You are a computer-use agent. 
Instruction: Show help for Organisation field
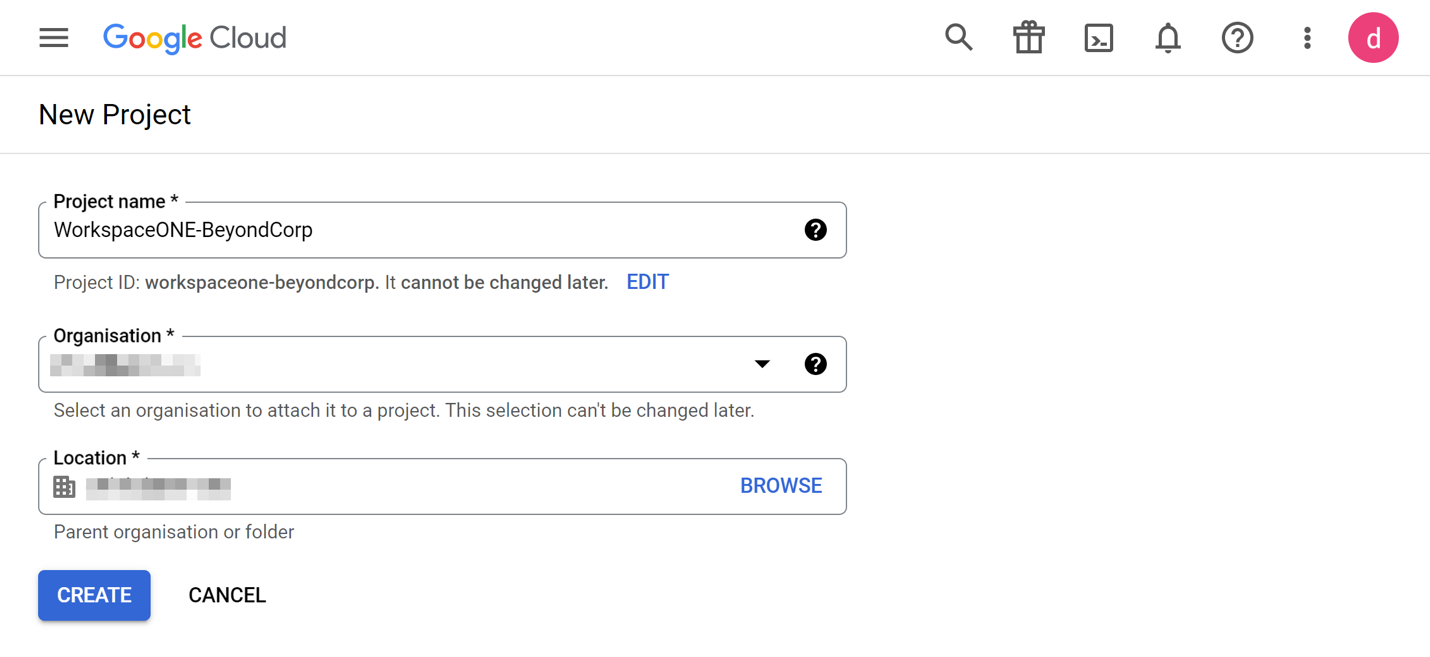coord(815,364)
